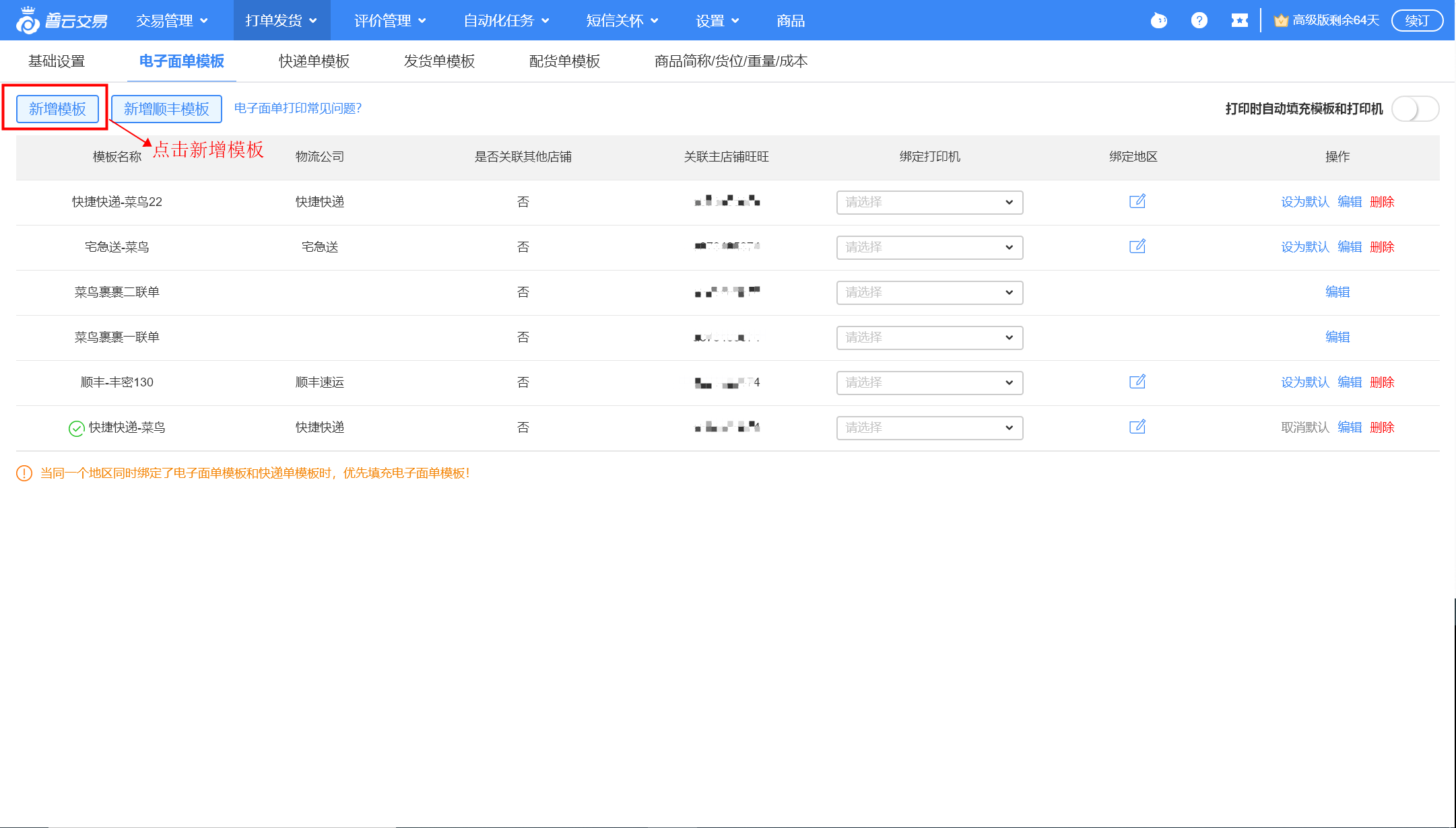Open printer dropdown for 菜鸟裹裹一联单
The image size is (1456, 828).
(x=929, y=337)
